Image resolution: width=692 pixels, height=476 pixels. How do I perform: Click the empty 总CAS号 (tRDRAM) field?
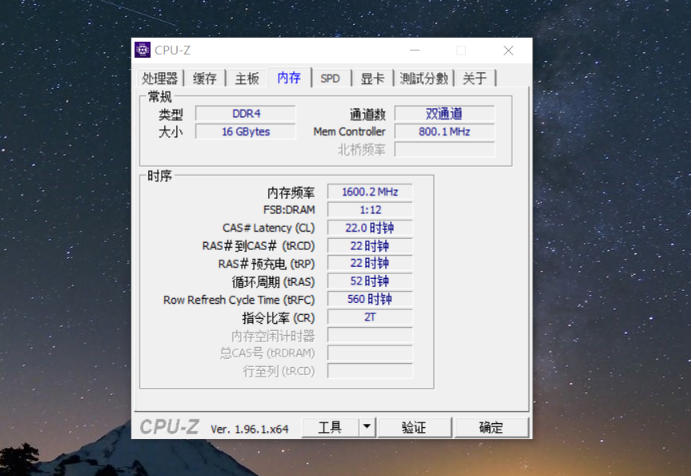coord(370,353)
